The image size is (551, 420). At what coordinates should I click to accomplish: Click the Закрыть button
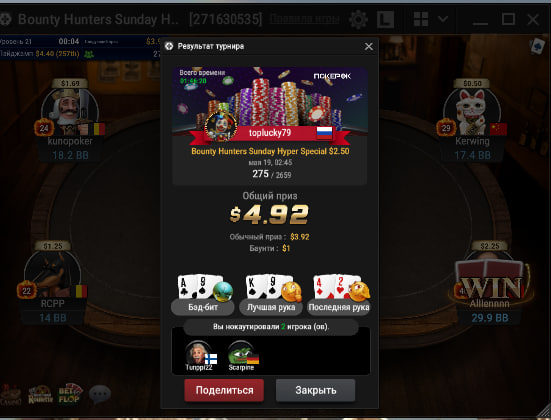316,390
